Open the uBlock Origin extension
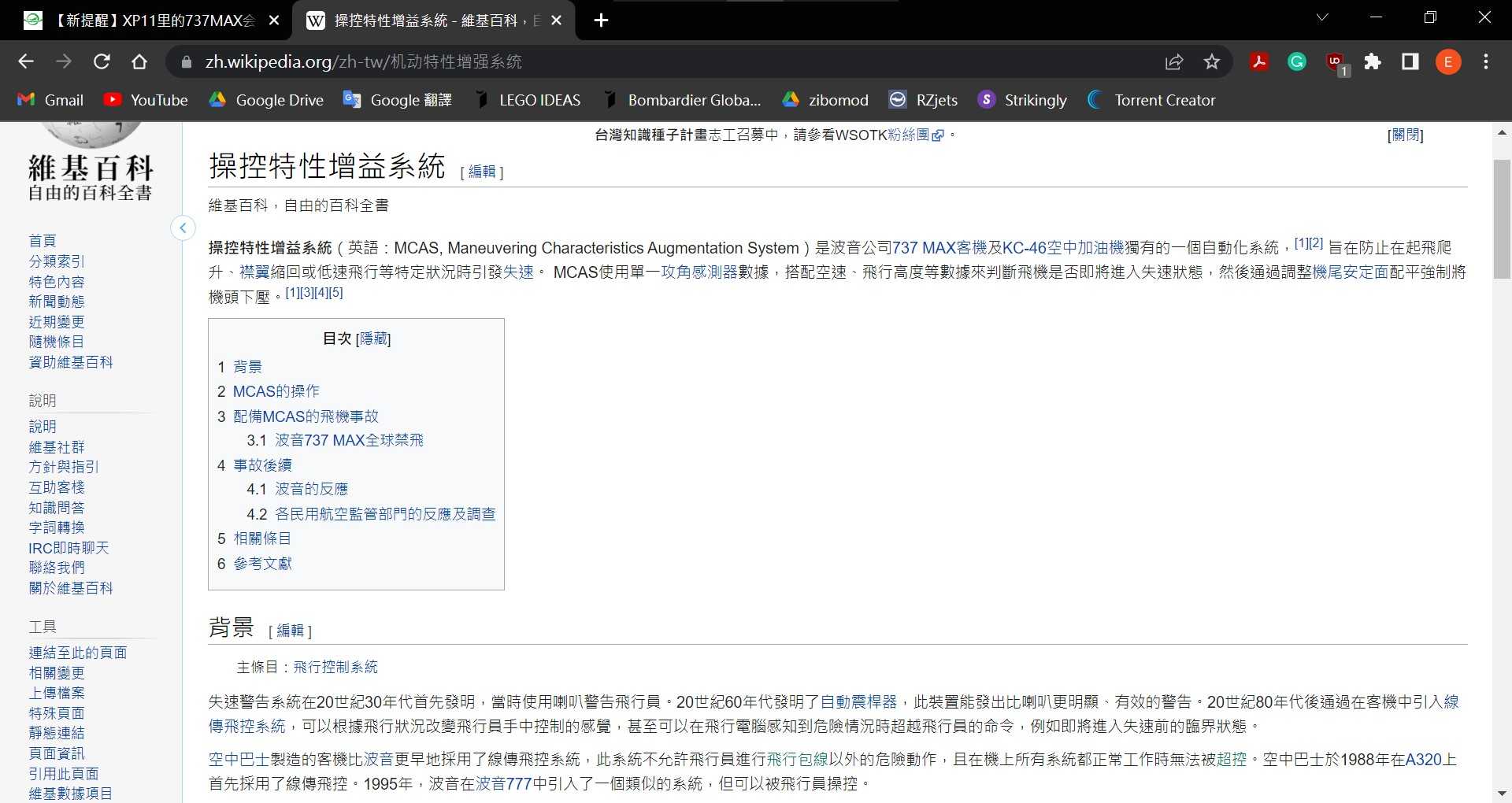1512x803 pixels. point(1336,63)
